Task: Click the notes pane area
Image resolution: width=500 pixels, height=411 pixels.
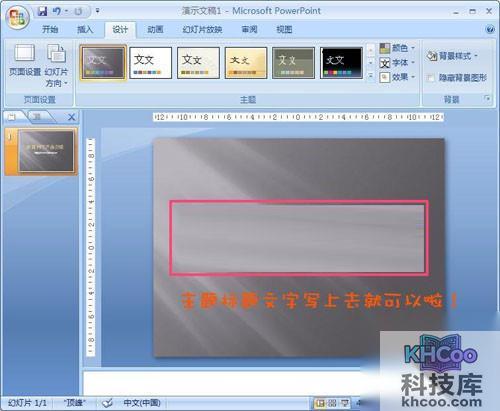Action: 222,383
